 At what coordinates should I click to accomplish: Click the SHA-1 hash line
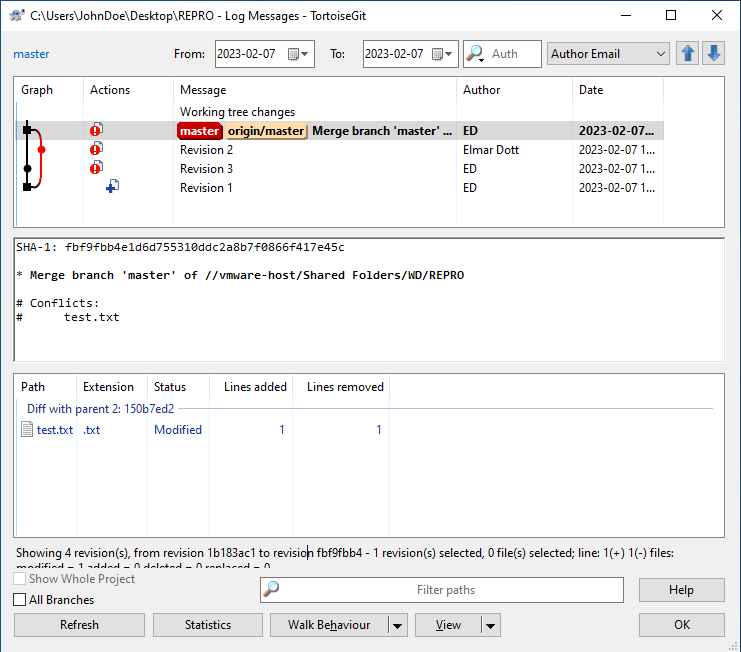pyautogui.click(x=180, y=247)
